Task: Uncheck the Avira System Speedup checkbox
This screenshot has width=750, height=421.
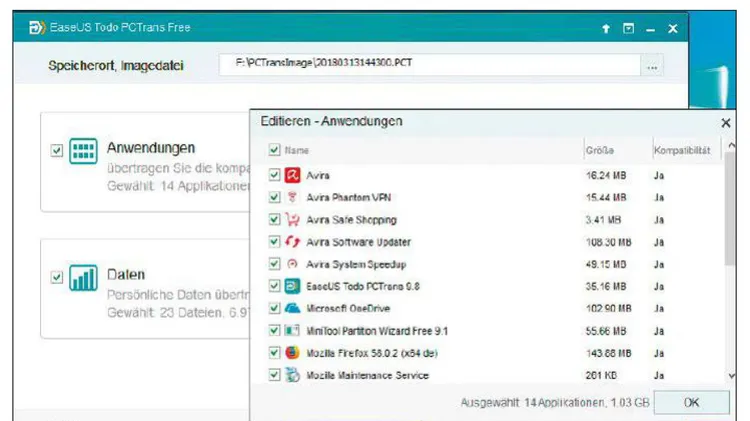Action: [274, 264]
